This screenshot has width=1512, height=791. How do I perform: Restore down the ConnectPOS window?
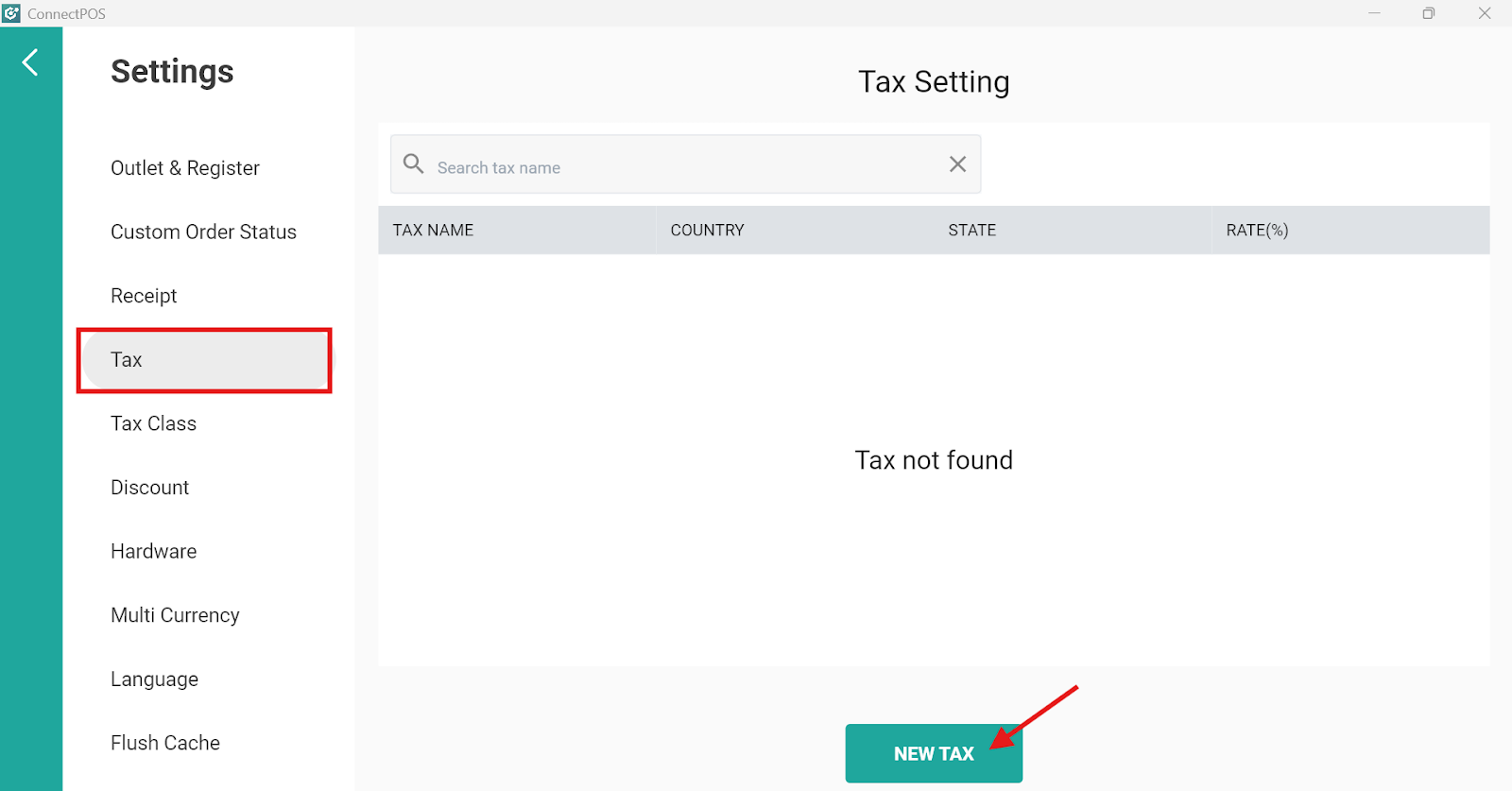[1429, 13]
